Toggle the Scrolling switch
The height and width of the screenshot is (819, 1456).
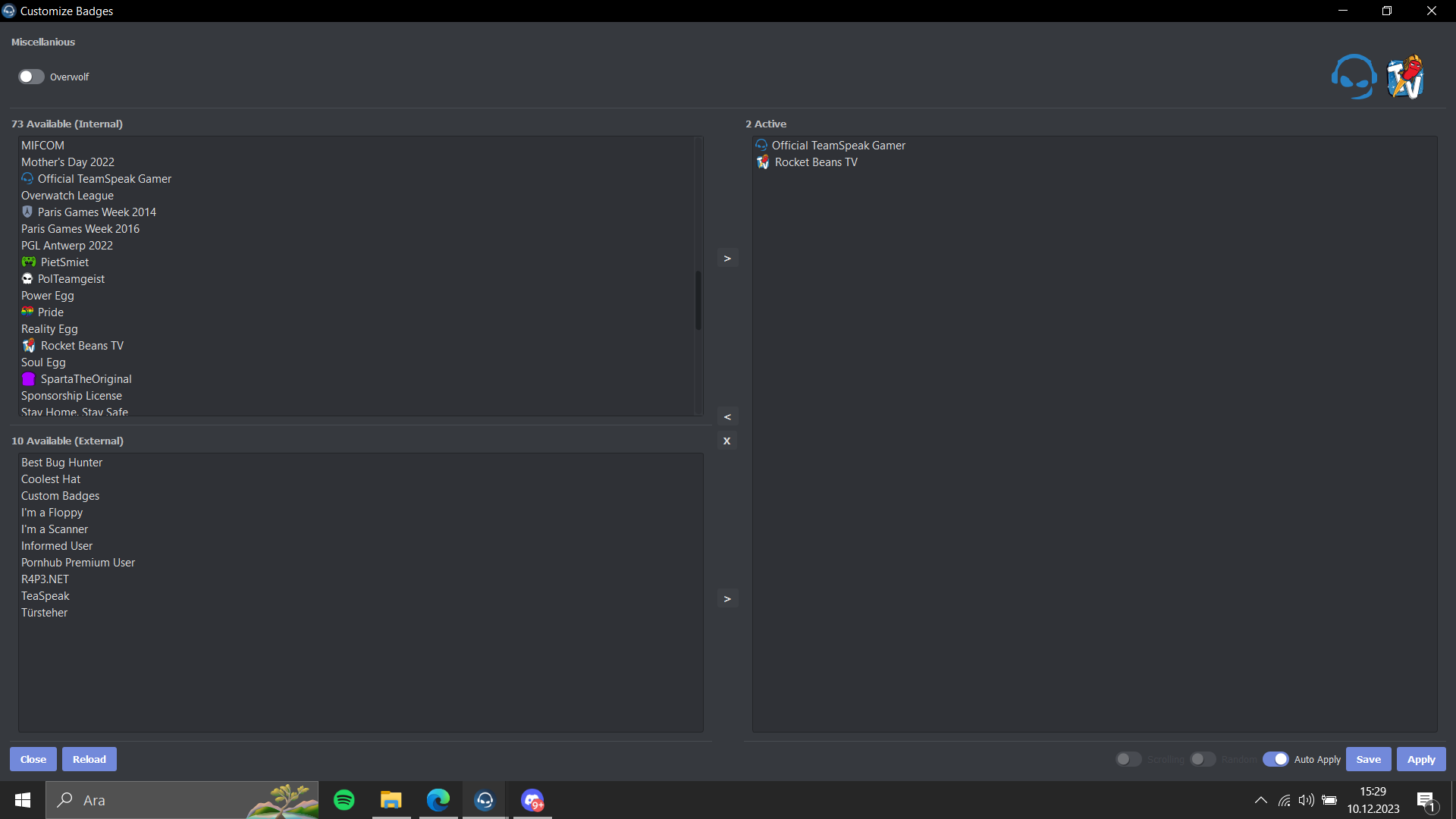[x=1128, y=759]
